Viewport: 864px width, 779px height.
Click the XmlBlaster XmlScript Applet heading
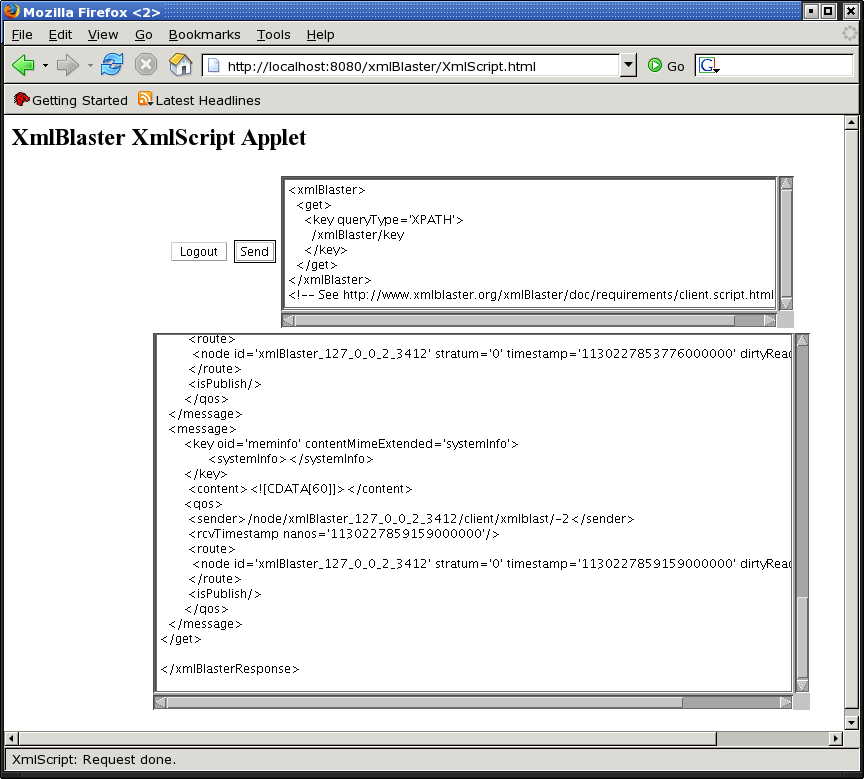(159, 138)
